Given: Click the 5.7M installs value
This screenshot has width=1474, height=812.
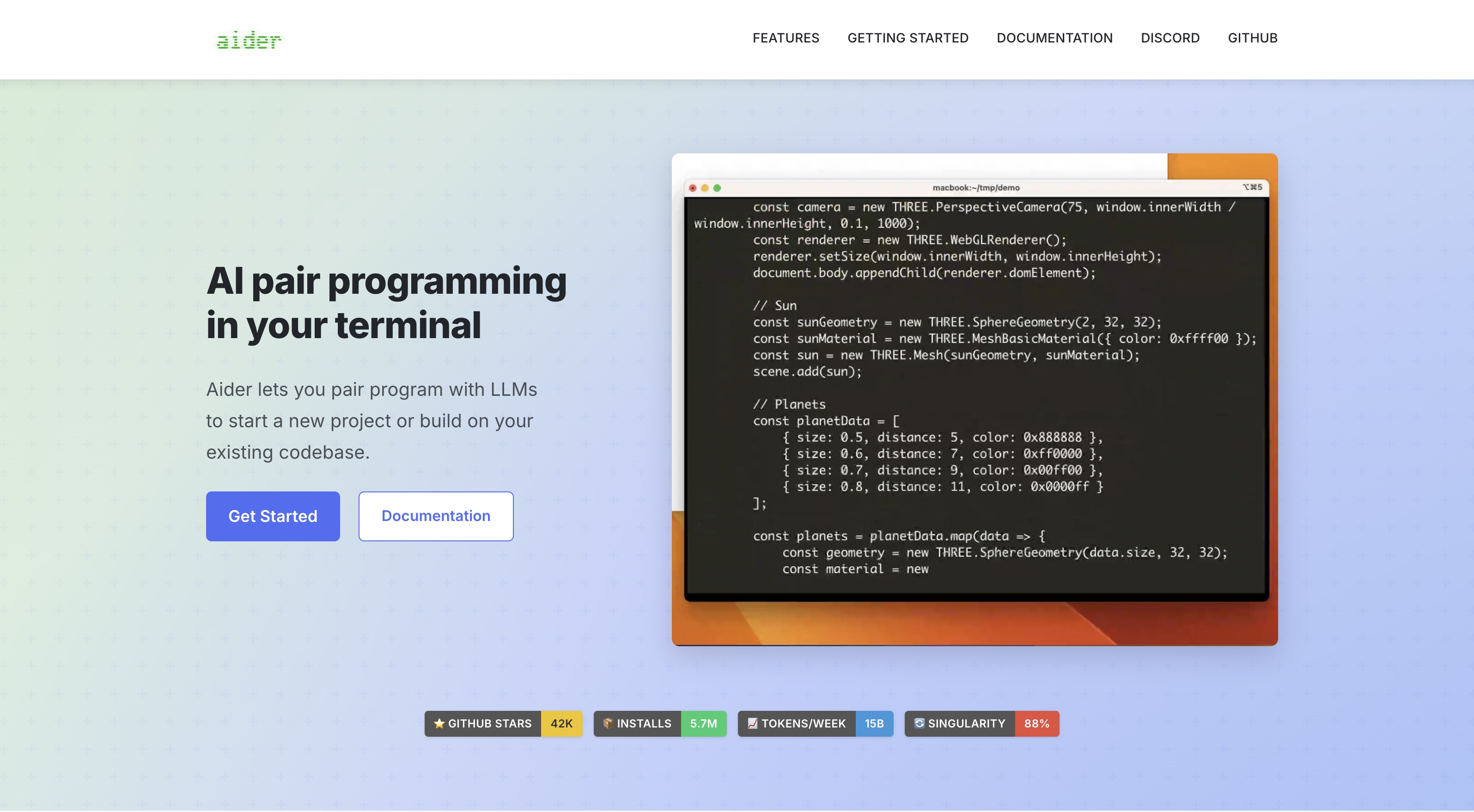Looking at the screenshot, I should [x=703, y=723].
